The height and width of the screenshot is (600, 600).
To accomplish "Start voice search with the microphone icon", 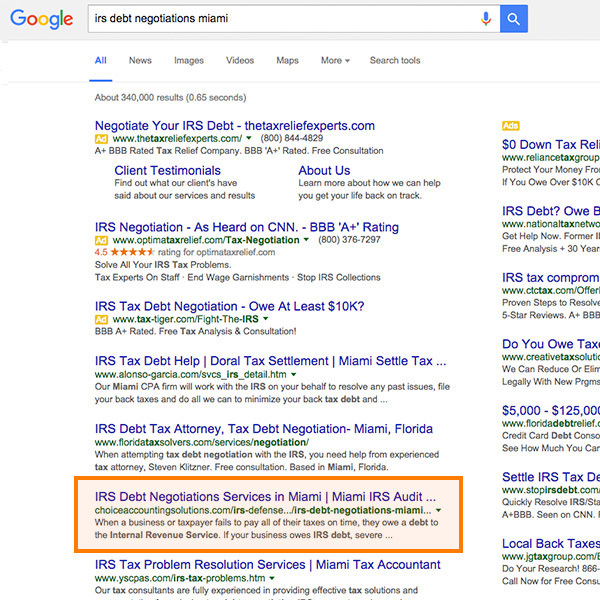I will coord(486,18).
